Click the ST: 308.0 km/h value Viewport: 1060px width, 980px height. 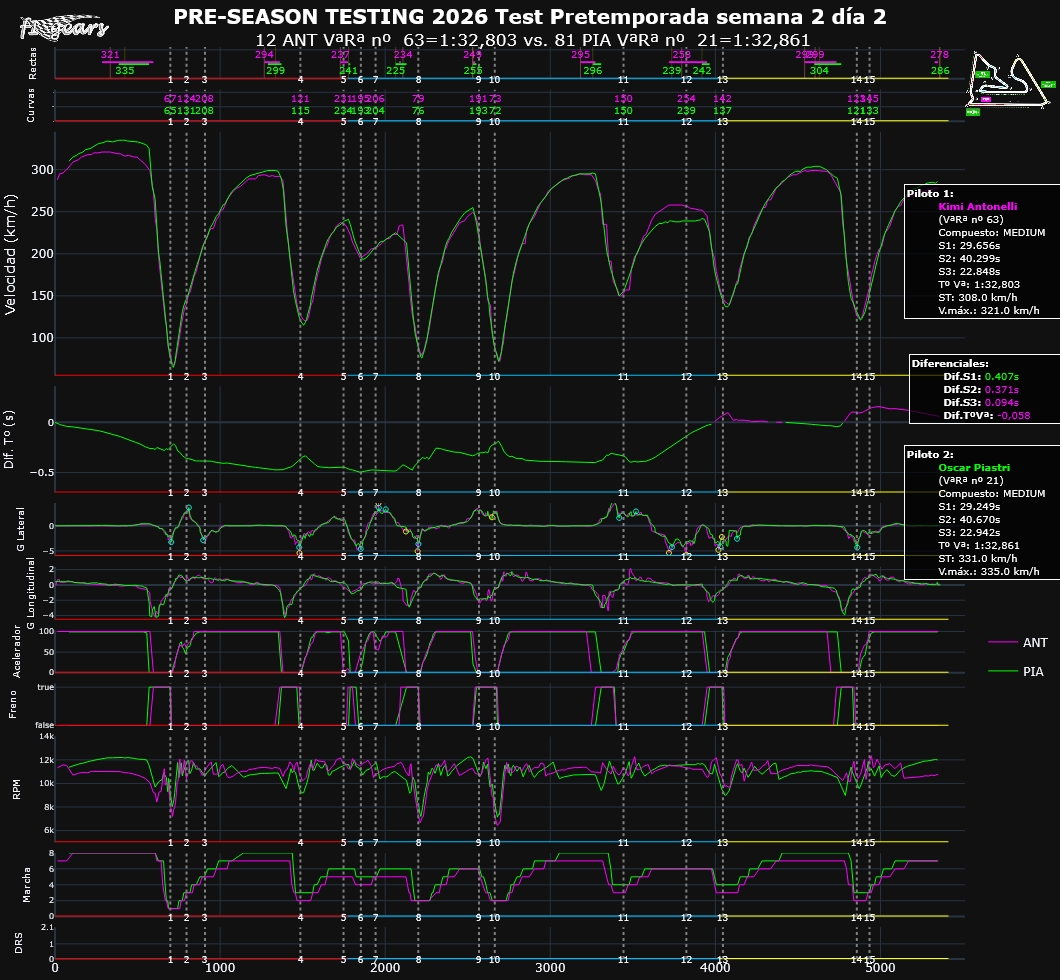click(x=978, y=297)
